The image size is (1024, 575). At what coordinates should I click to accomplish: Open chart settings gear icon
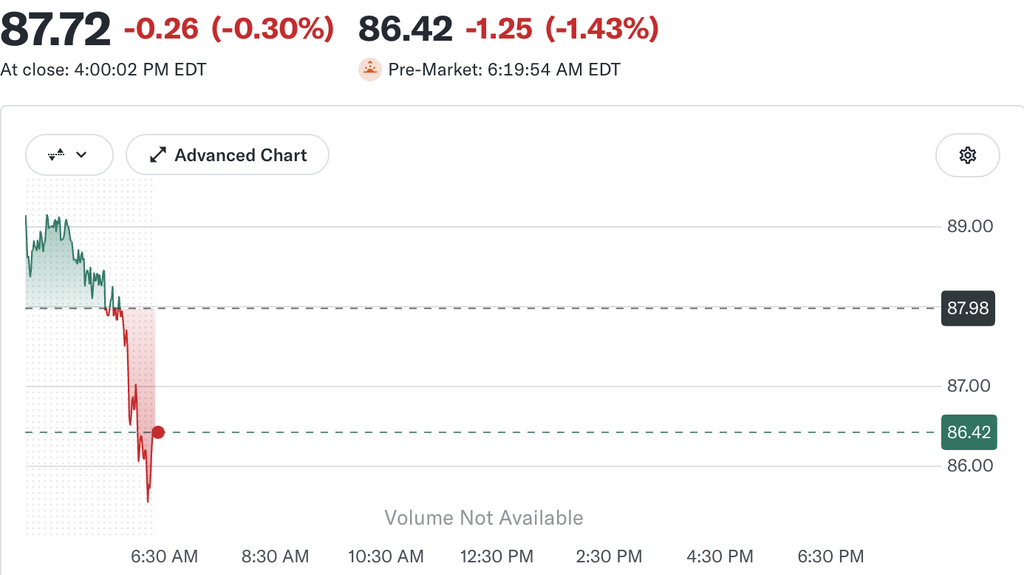967,155
